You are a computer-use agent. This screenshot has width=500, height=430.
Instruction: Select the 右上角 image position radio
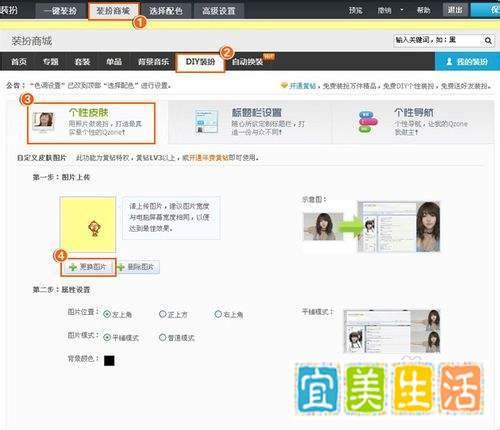click(218, 314)
